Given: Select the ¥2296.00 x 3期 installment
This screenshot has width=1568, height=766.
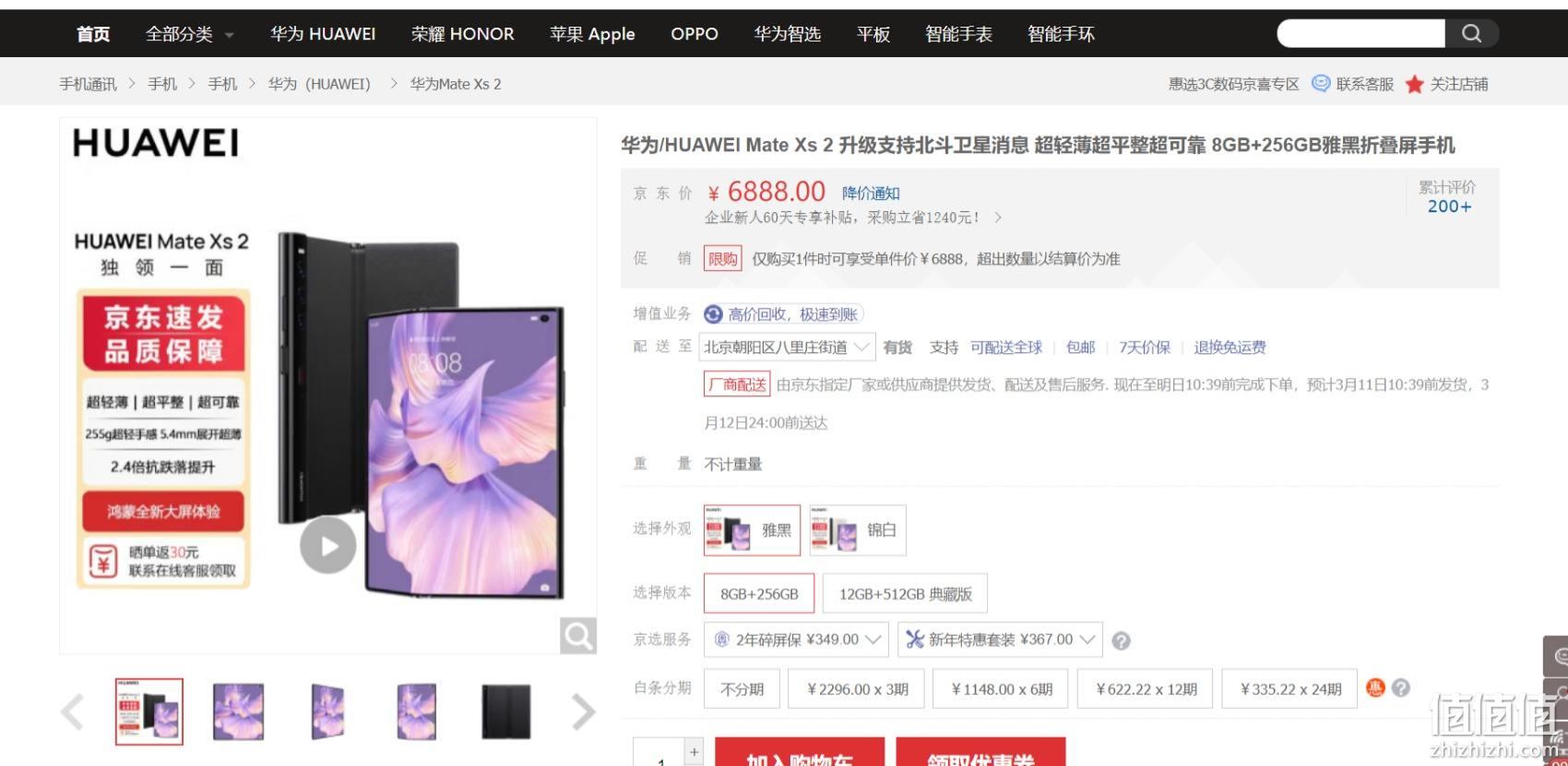Looking at the screenshot, I should tap(856, 689).
